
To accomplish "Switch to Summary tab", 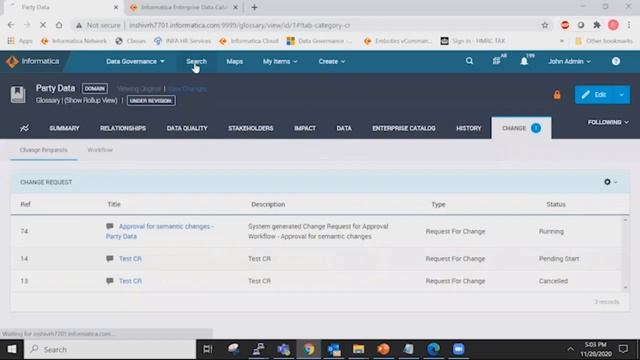I will pos(64,128).
